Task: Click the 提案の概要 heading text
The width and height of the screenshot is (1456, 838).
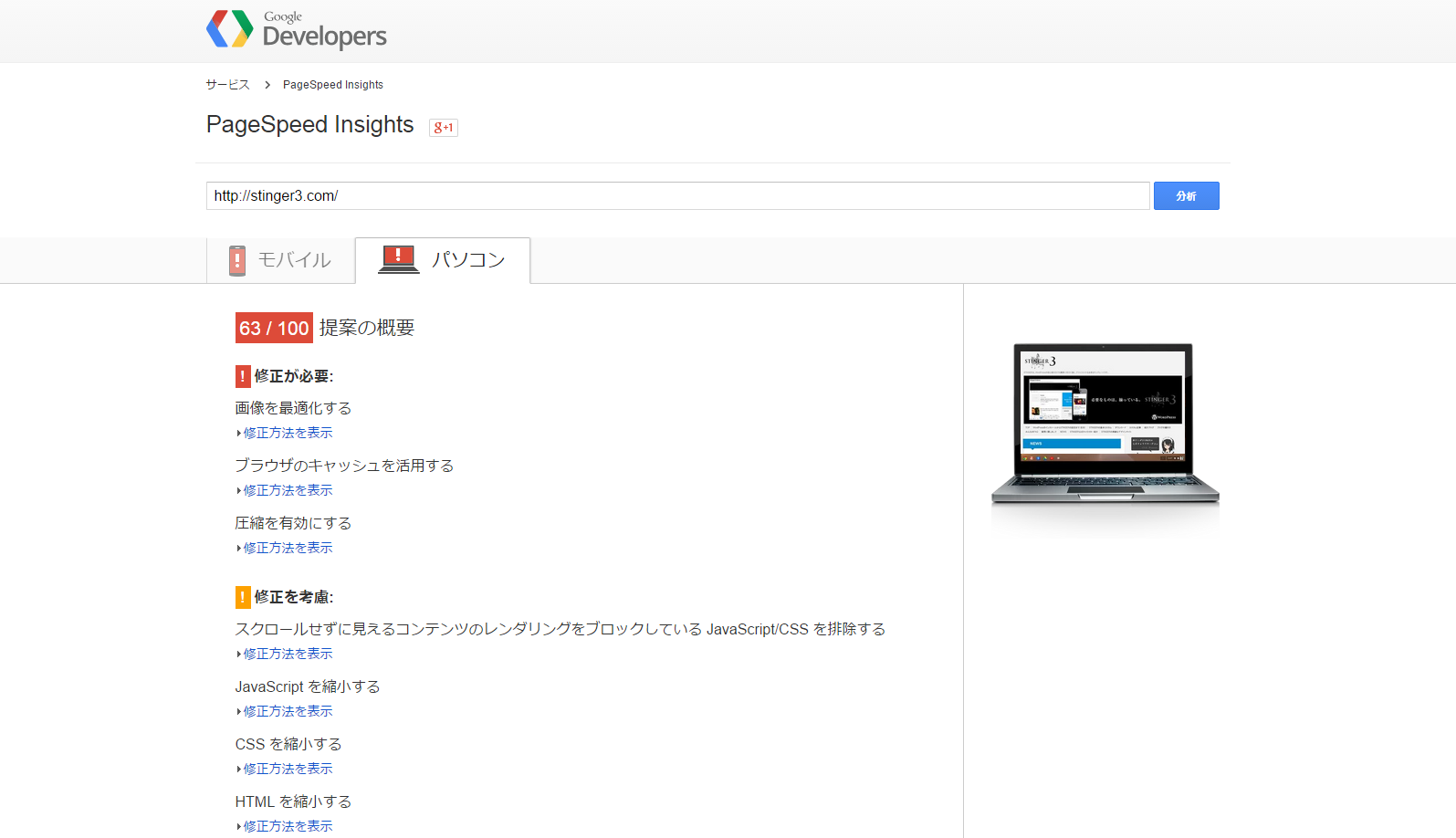Action: click(x=367, y=328)
